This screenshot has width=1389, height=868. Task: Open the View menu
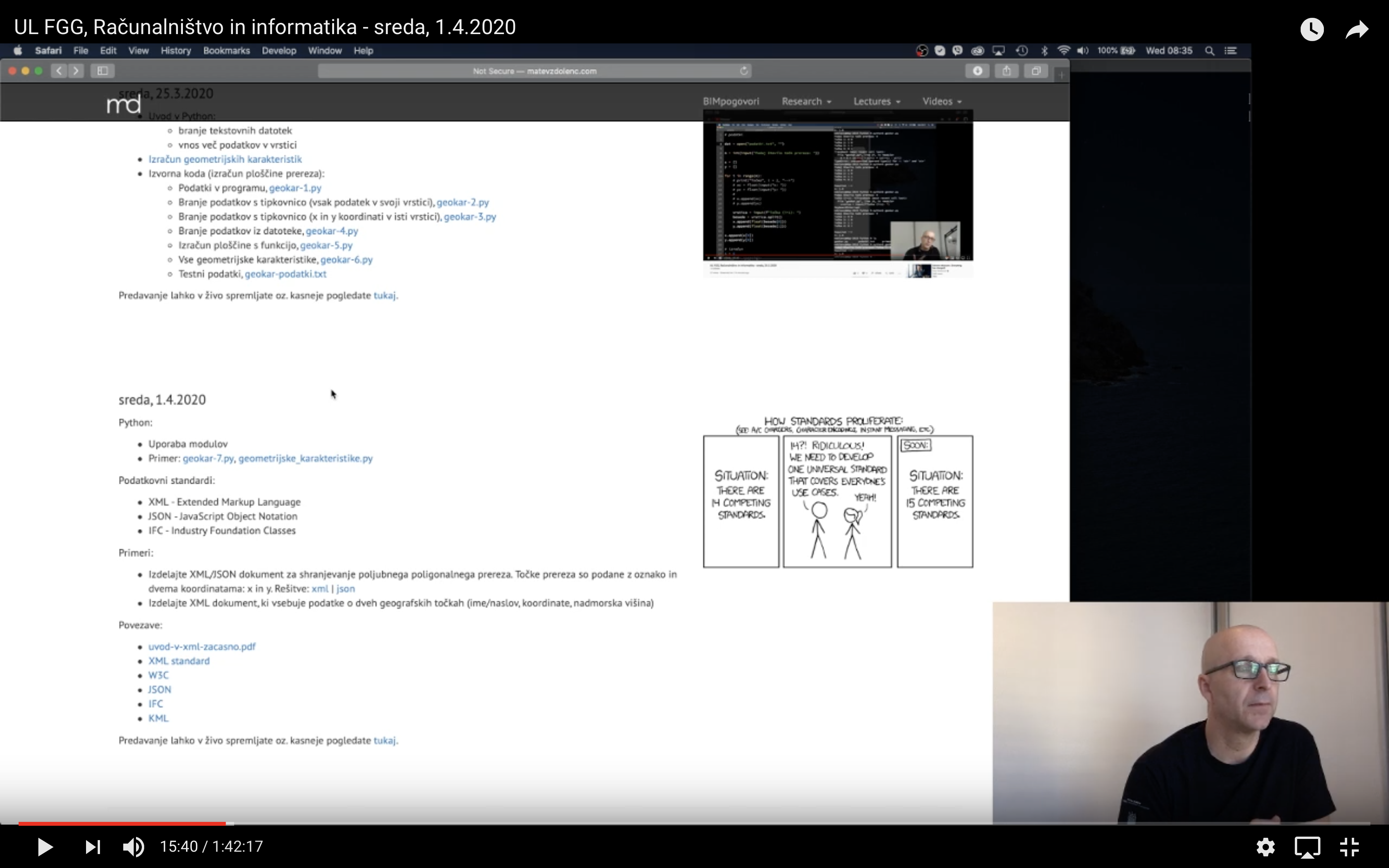pos(138,50)
